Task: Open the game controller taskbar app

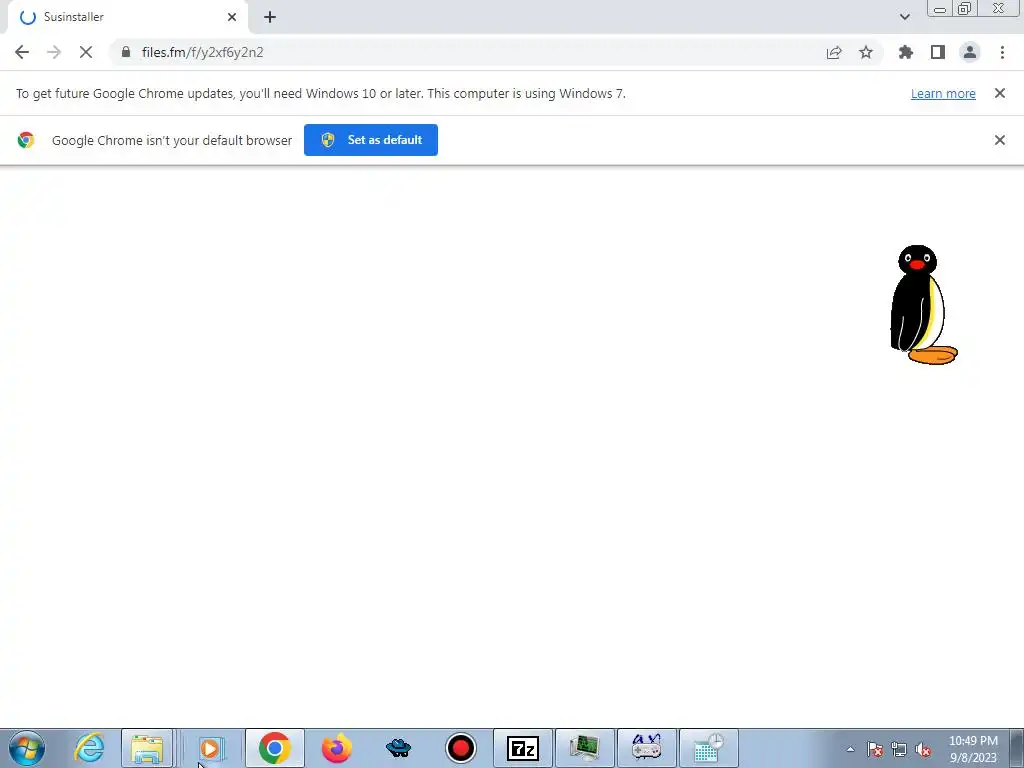Action: coord(647,748)
